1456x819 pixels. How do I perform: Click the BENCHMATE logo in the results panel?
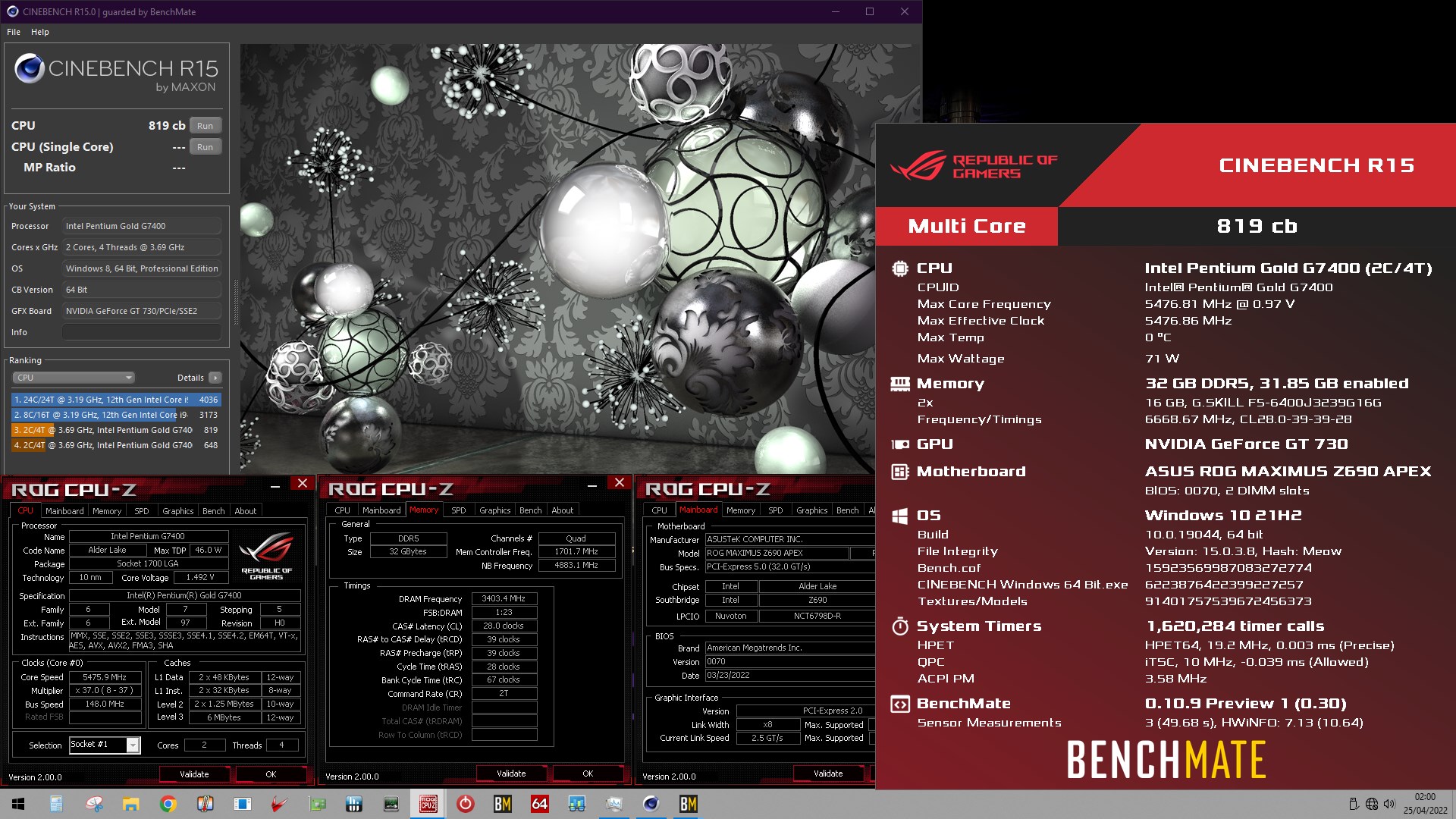[1166, 760]
